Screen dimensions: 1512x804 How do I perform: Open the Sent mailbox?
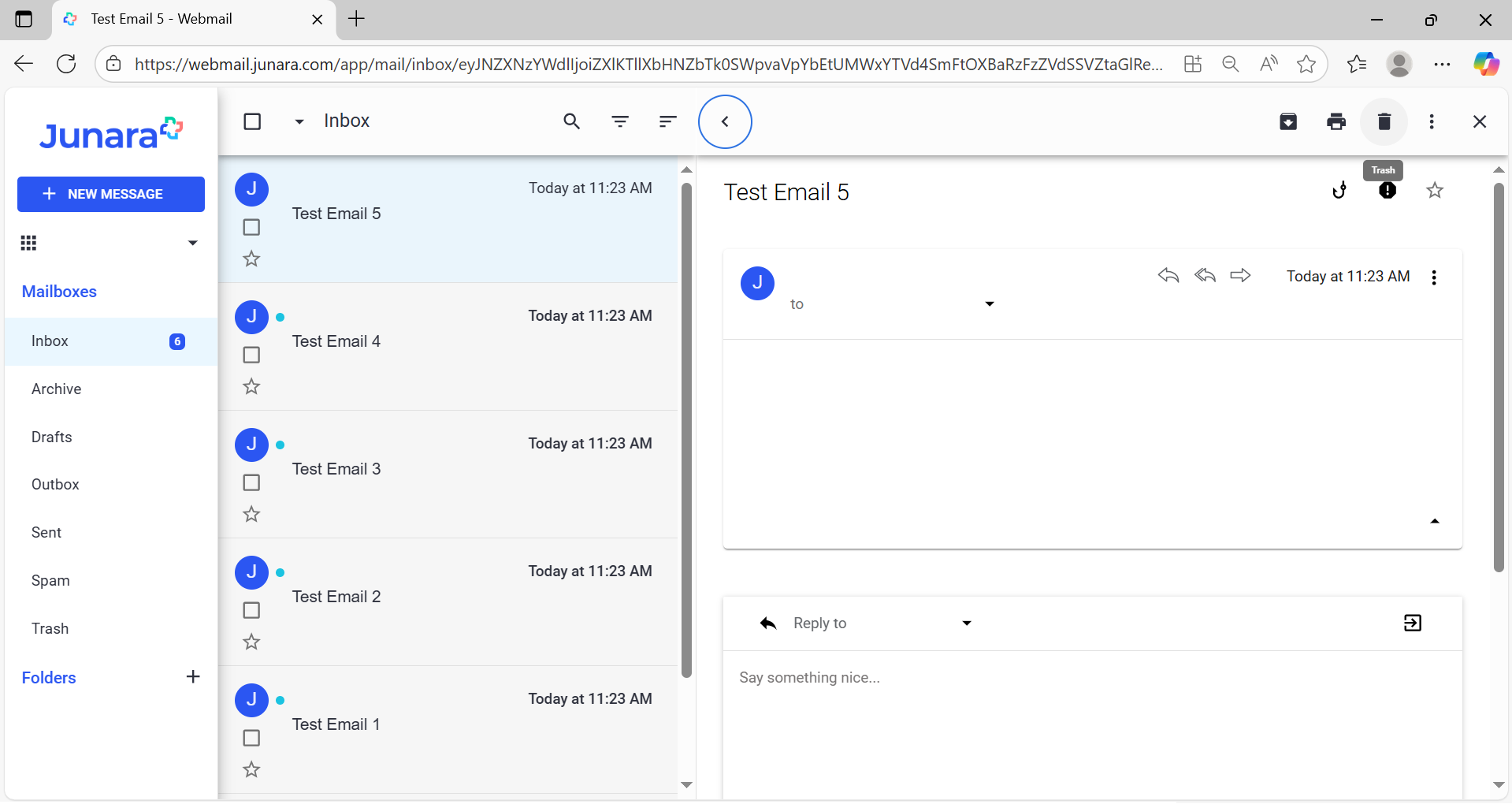111,533
